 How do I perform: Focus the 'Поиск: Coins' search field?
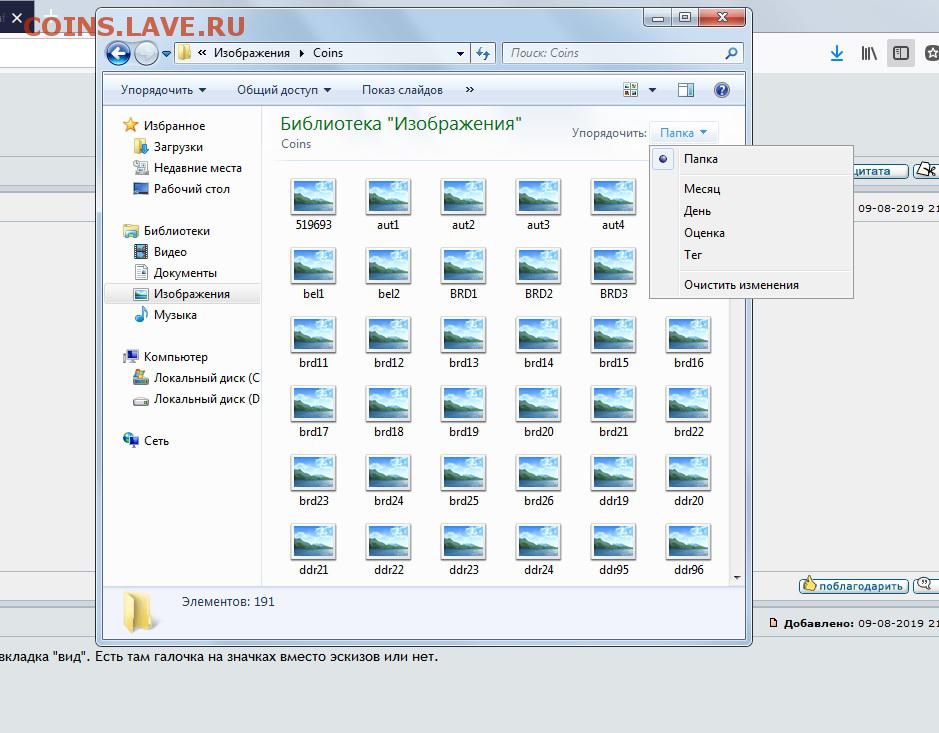pyautogui.click(x=622, y=53)
